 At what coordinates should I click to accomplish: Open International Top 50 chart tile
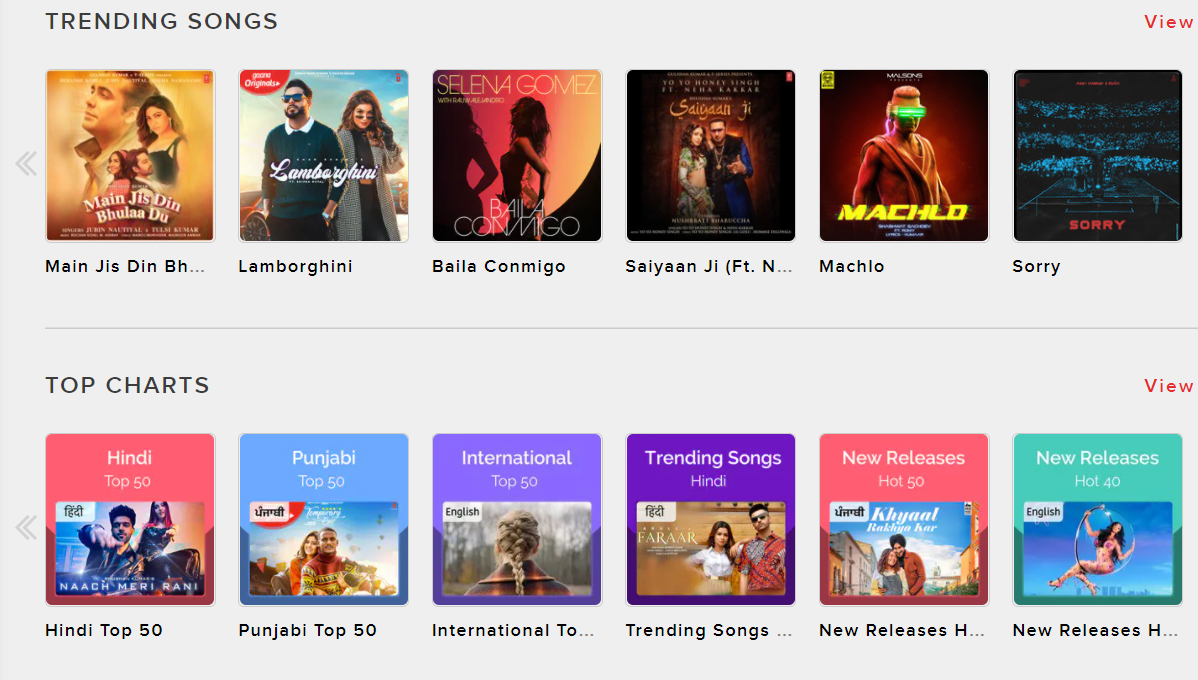click(517, 520)
